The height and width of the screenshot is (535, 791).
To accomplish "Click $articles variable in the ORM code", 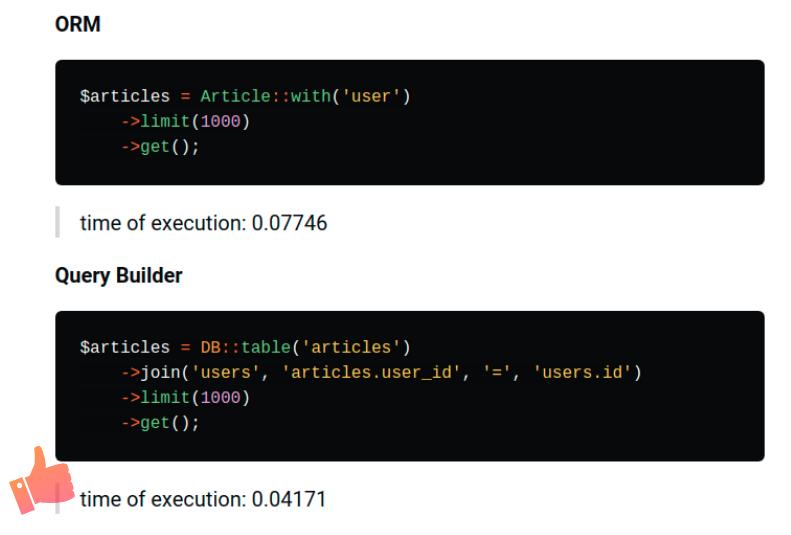I will pyautogui.click(x=125, y=96).
